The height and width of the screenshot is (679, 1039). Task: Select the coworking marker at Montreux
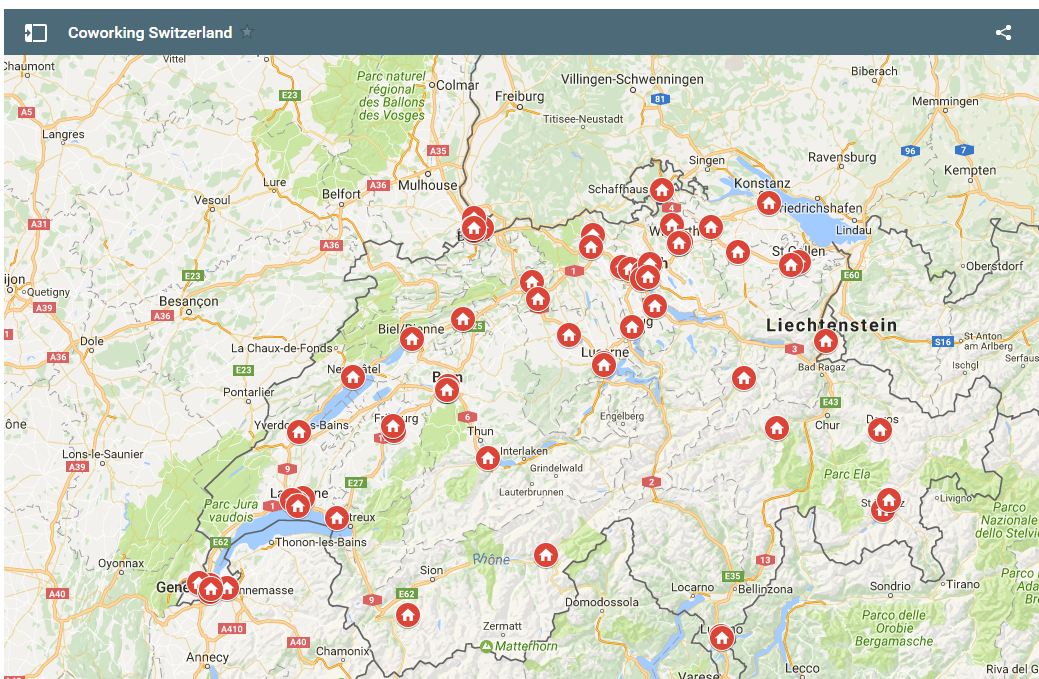pos(337,518)
